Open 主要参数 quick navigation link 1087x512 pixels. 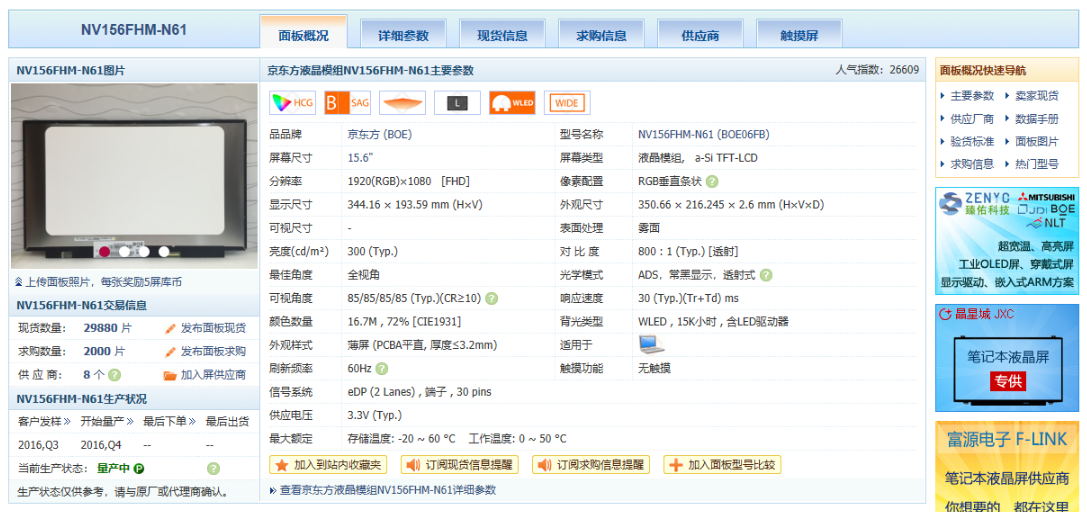click(x=972, y=96)
